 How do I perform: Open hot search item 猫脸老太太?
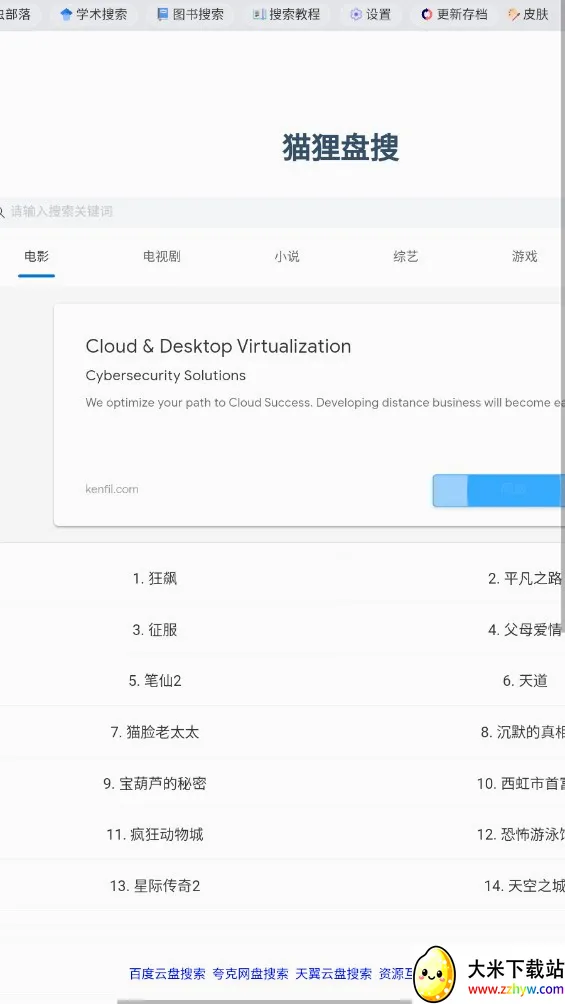coord(155,732)
